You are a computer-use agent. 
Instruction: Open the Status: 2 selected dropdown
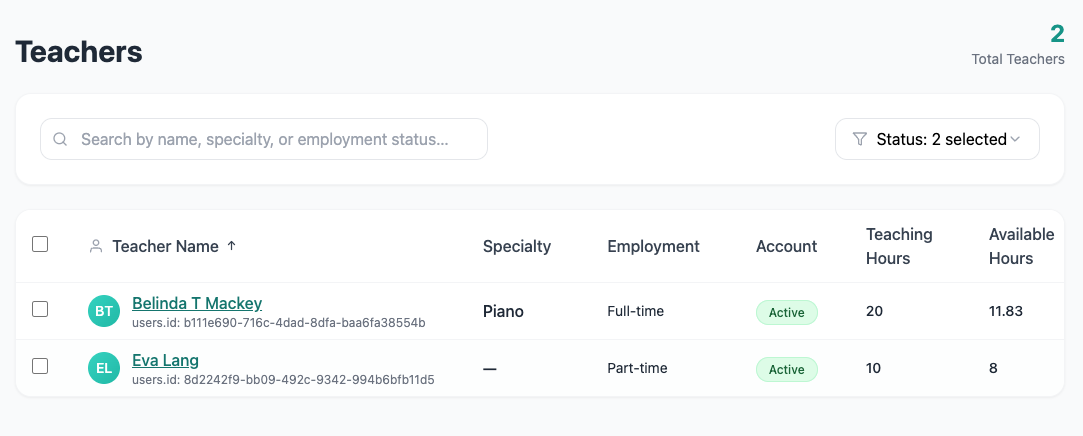(x=936, y=140)
